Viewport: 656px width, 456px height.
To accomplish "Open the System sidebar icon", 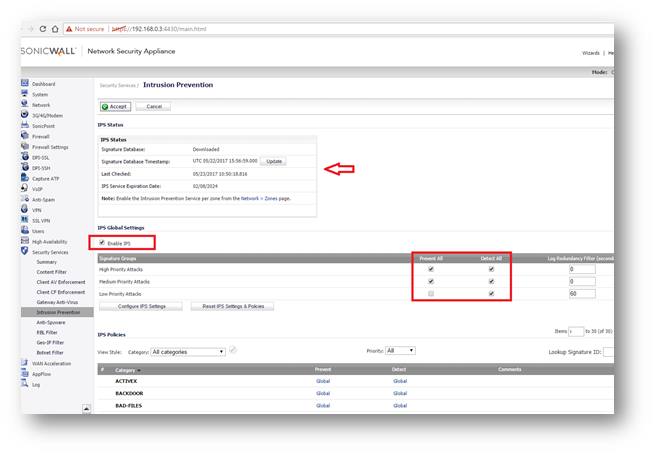I will tap(25, 93).
